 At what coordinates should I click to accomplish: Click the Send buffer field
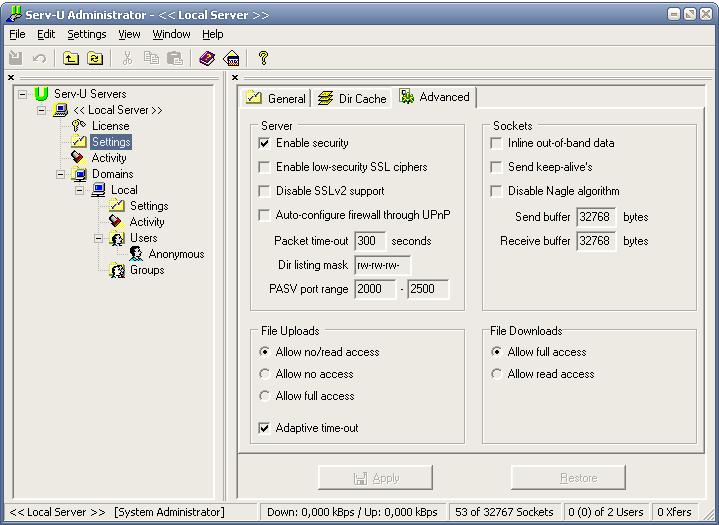596,217
